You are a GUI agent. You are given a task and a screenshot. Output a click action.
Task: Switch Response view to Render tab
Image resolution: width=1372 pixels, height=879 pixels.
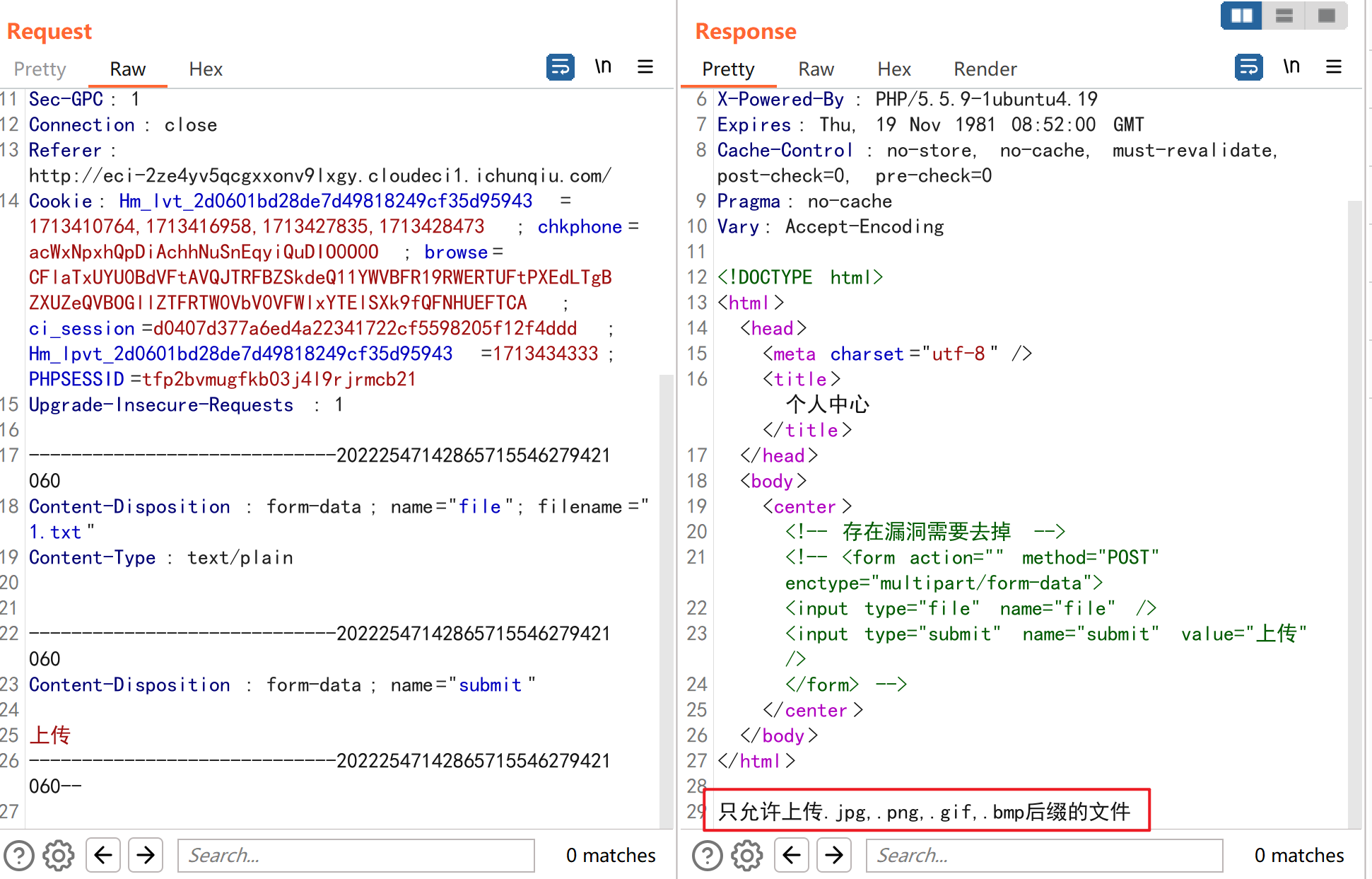point(985,69)
